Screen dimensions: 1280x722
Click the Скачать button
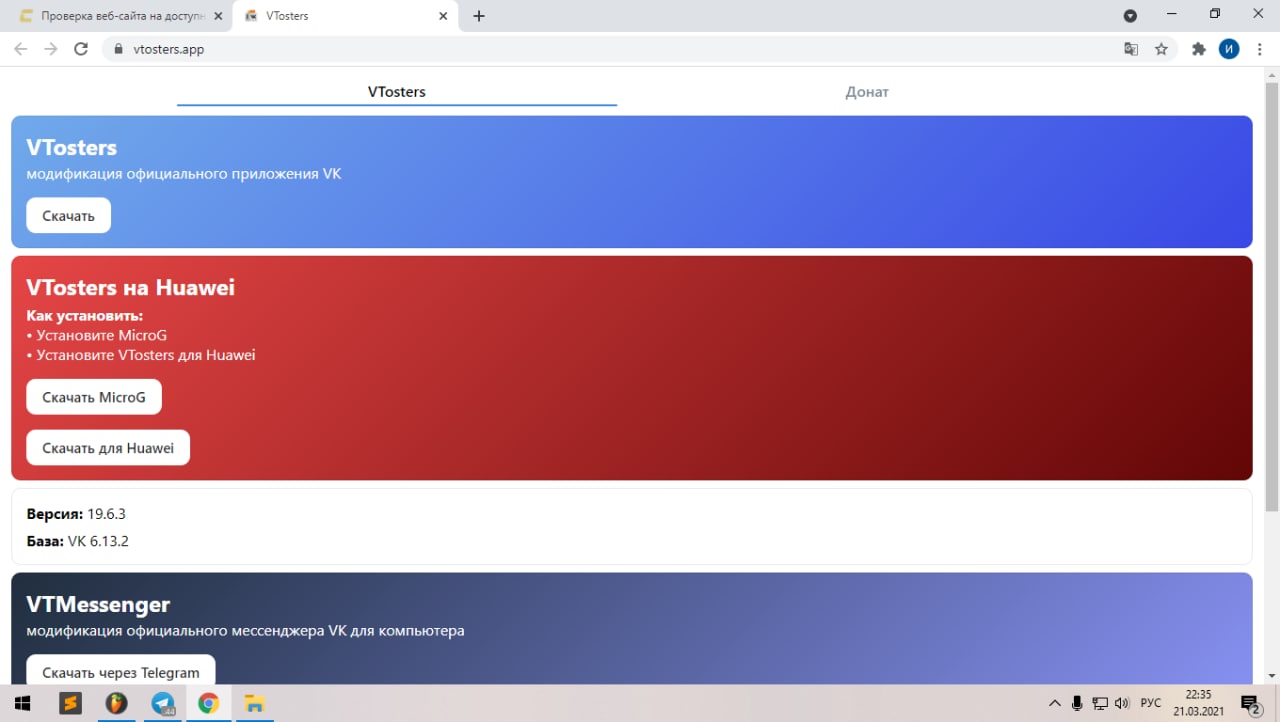click(68, 216)
